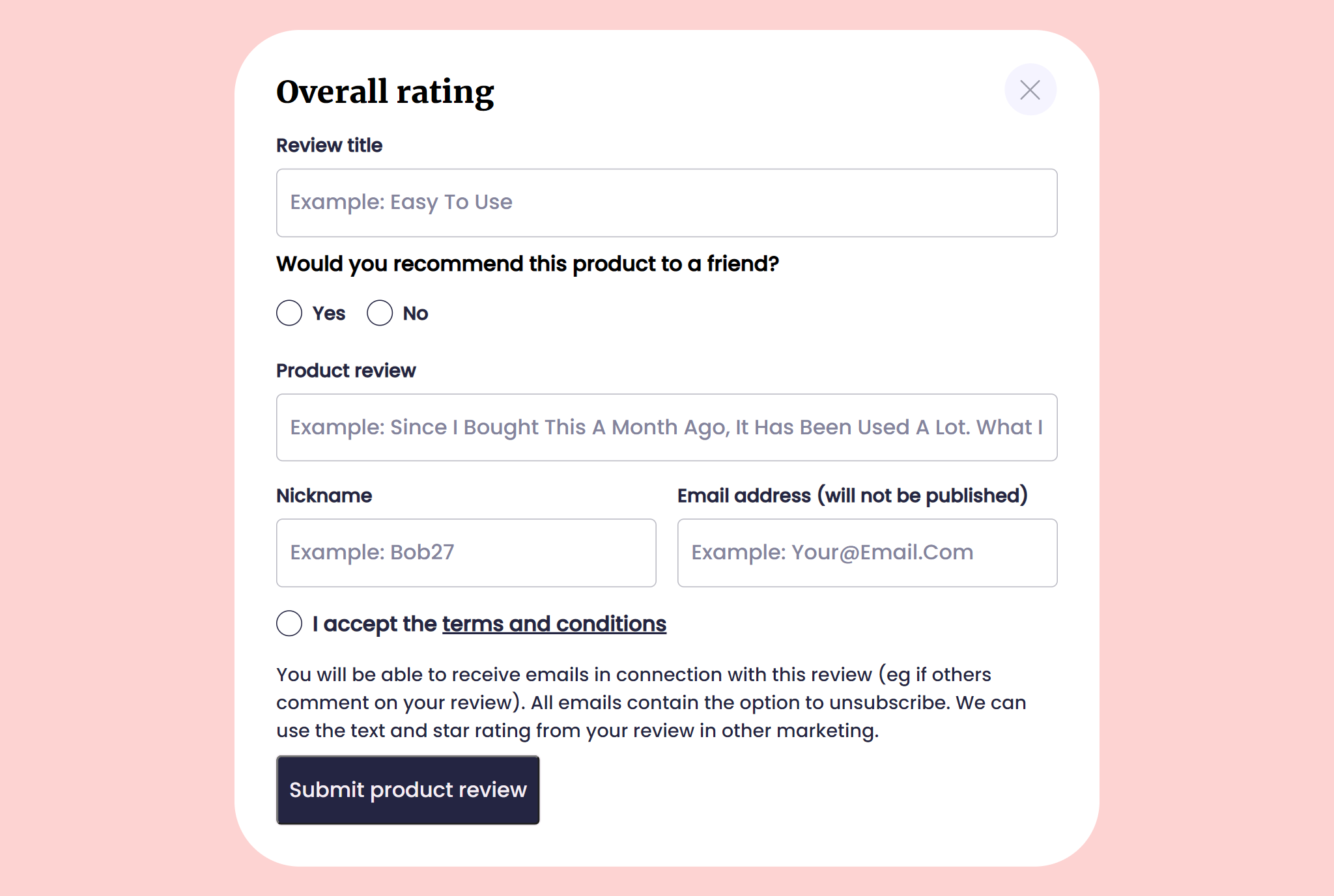The width and height of the screenshot is (1334, 896).
Task: Click the 'Overall rating' heading
Action: [x=385, y=92]
